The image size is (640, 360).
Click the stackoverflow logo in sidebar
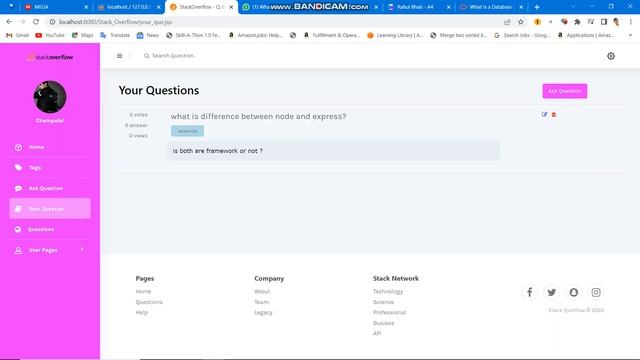click(x=50, y=58)
